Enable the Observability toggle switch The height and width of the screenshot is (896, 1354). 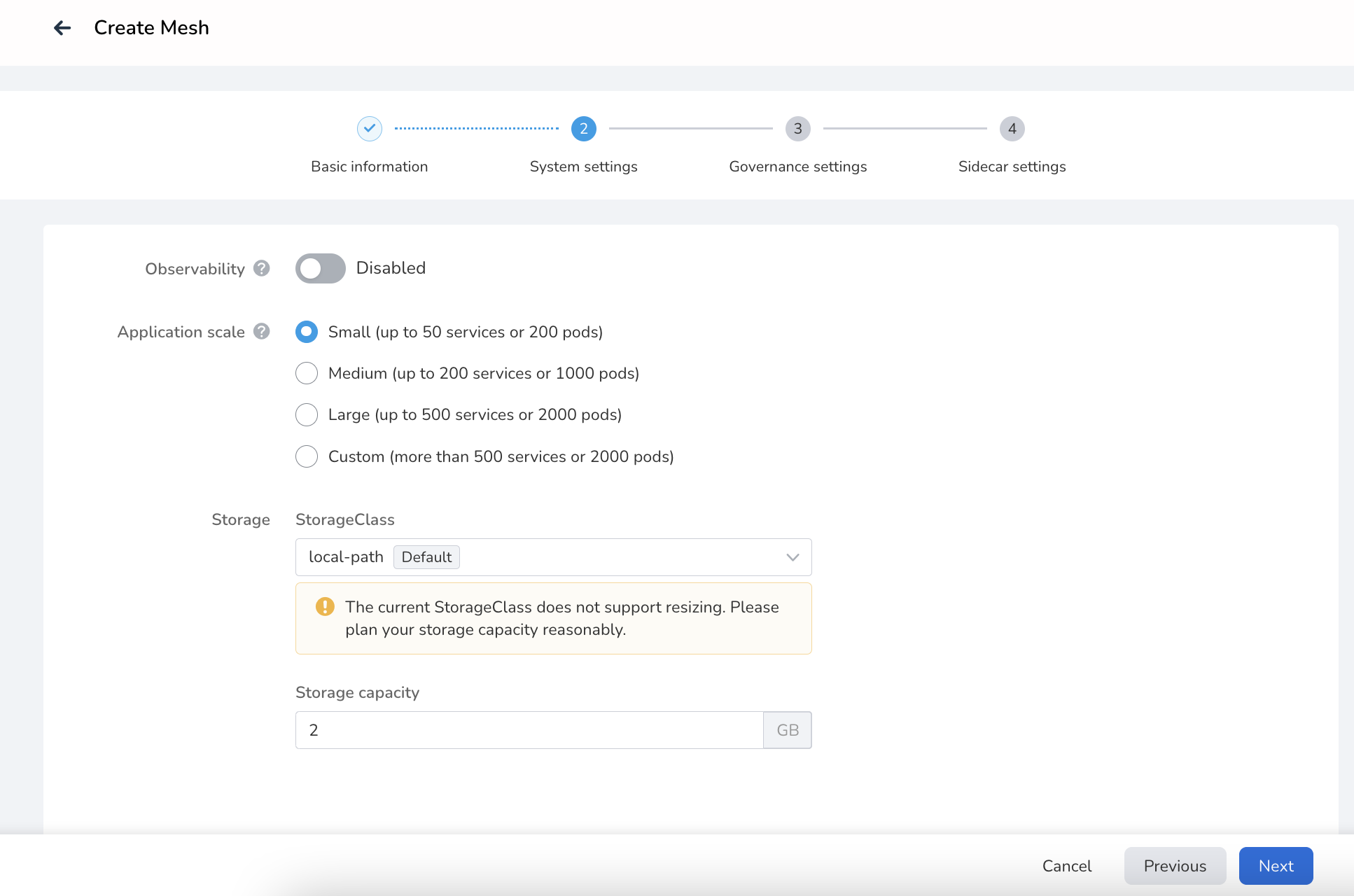click(321, 268)
